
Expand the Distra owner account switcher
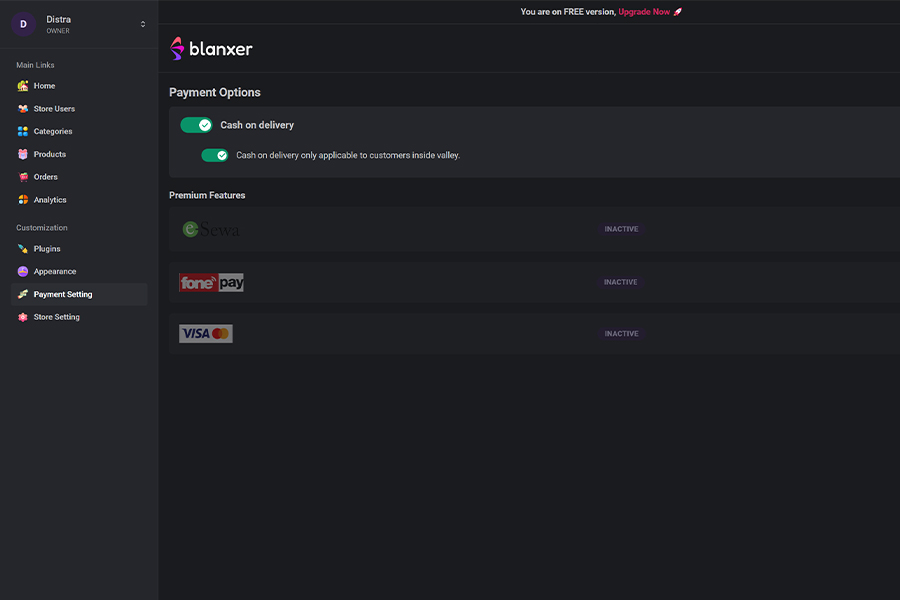pos(142,24)
